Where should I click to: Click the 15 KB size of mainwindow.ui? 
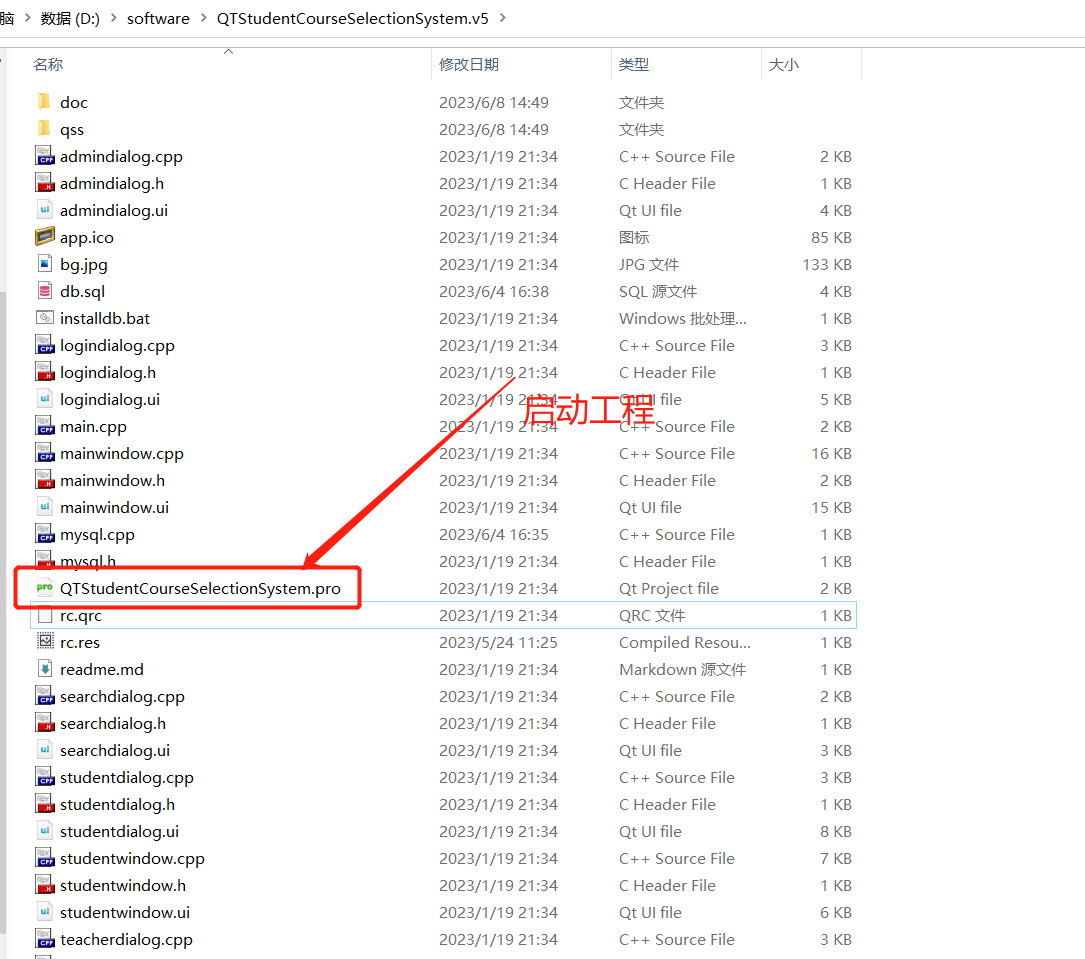(831, 507)
